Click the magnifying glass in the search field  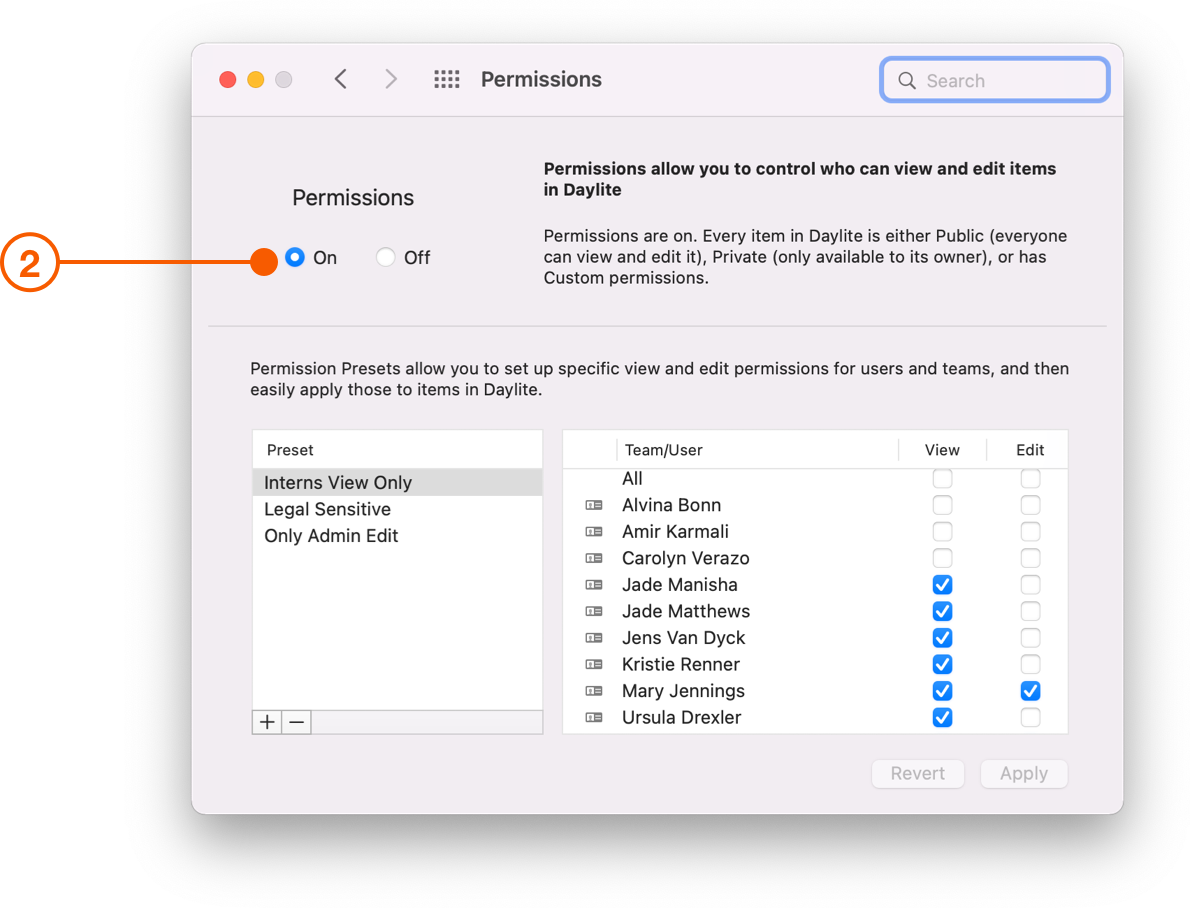(x=907, y=80)
